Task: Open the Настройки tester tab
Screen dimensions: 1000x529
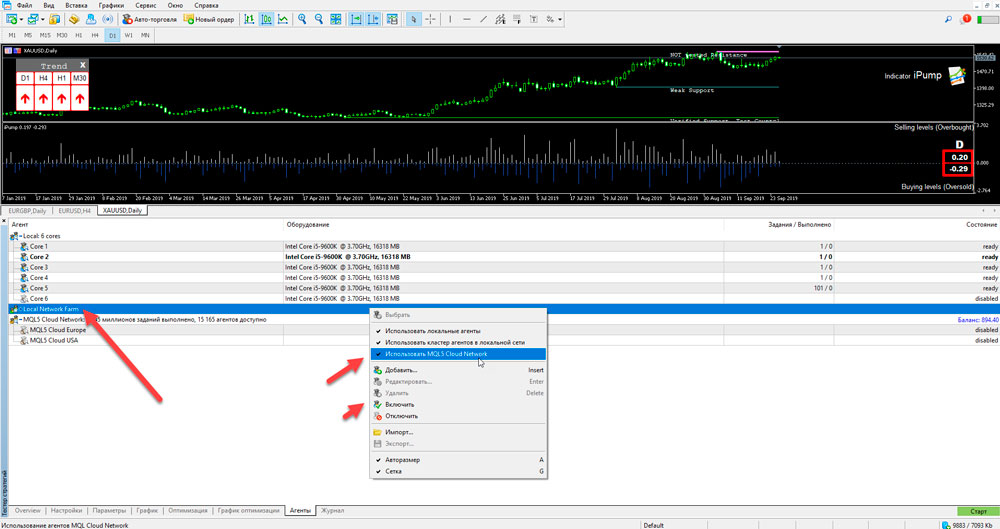Action: point(66,510)
